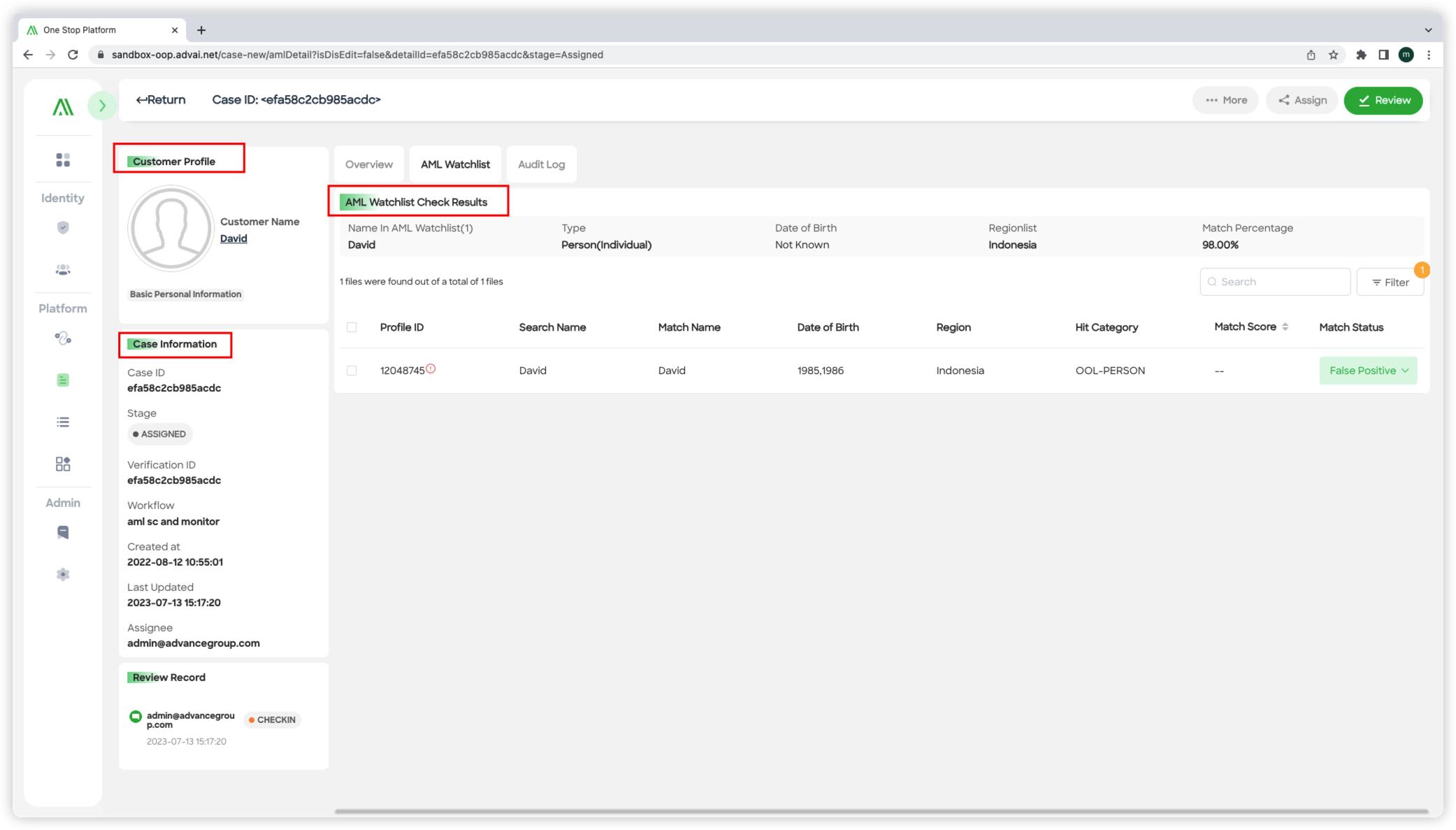Click the Hit Category column header
The image size is (1456, 830).
[x=1107, y=327]
